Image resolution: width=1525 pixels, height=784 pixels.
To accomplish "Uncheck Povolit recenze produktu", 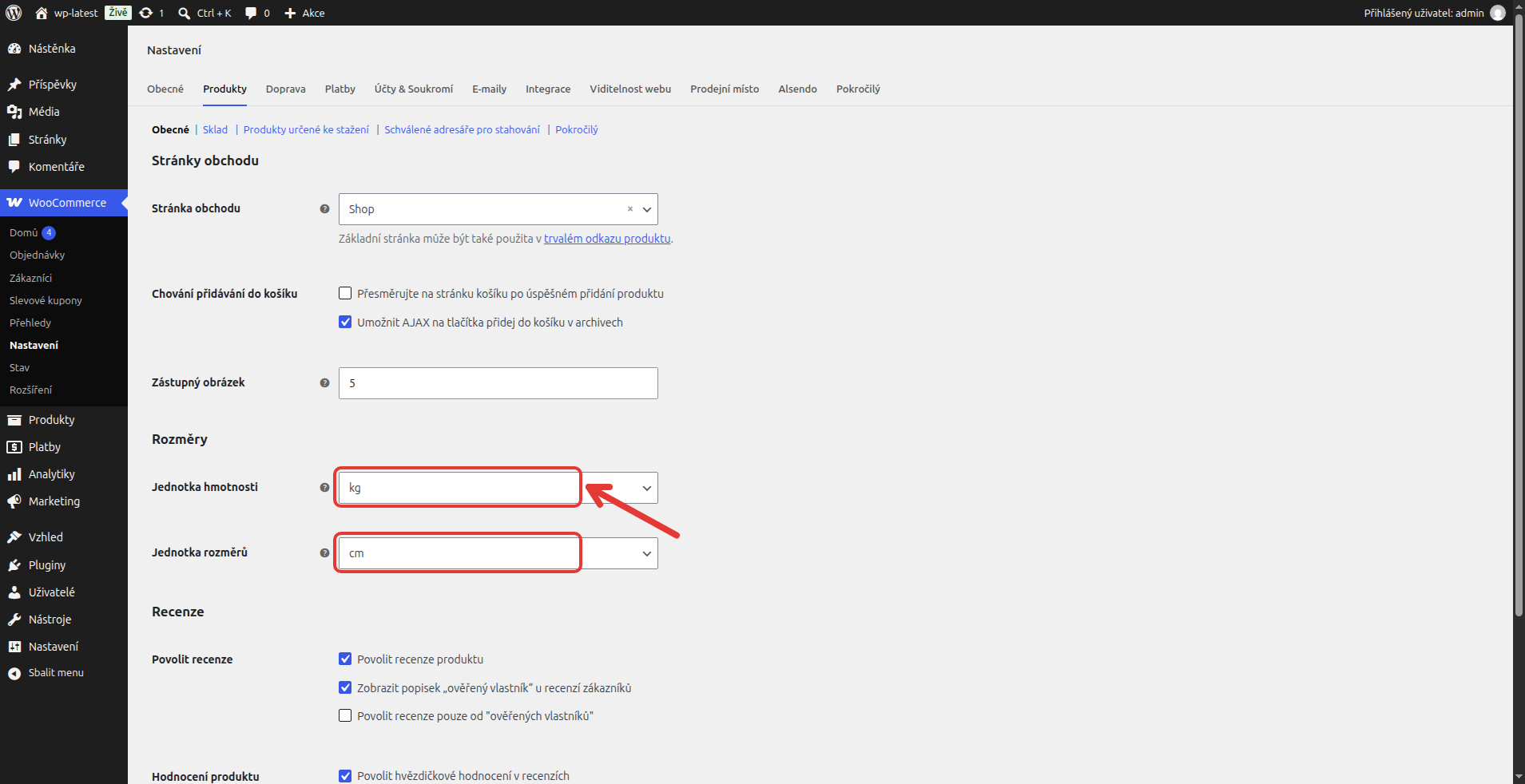I will tap(345, 659).
